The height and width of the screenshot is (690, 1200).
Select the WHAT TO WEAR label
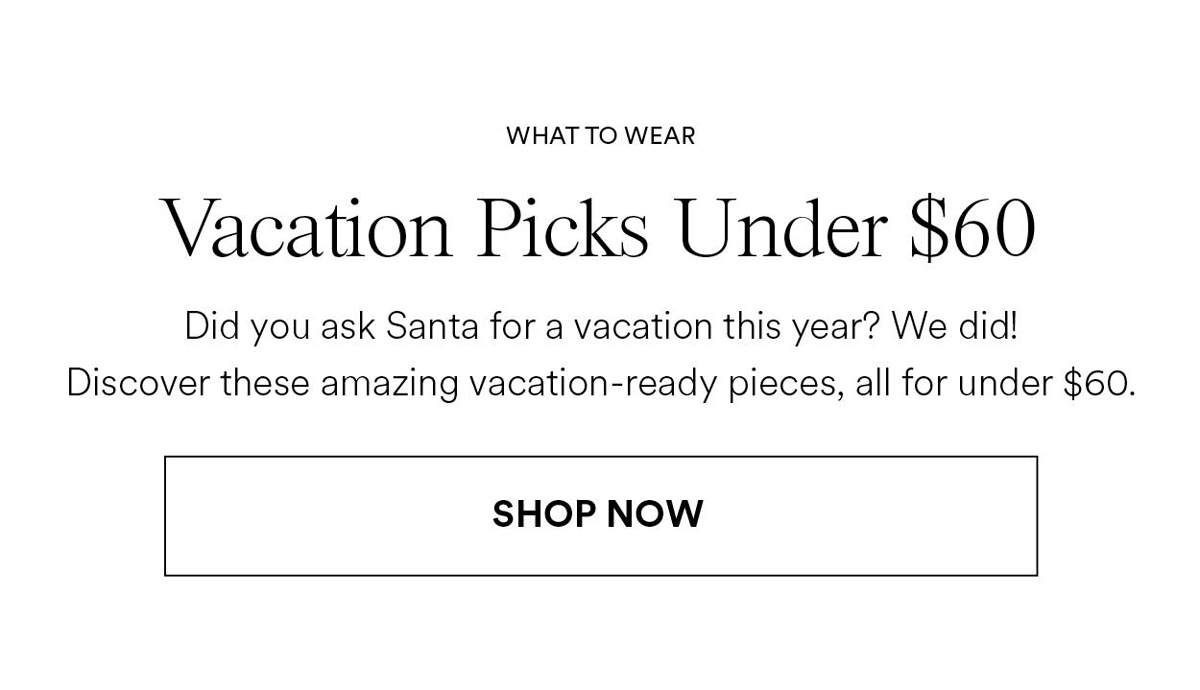coord(600,136)
